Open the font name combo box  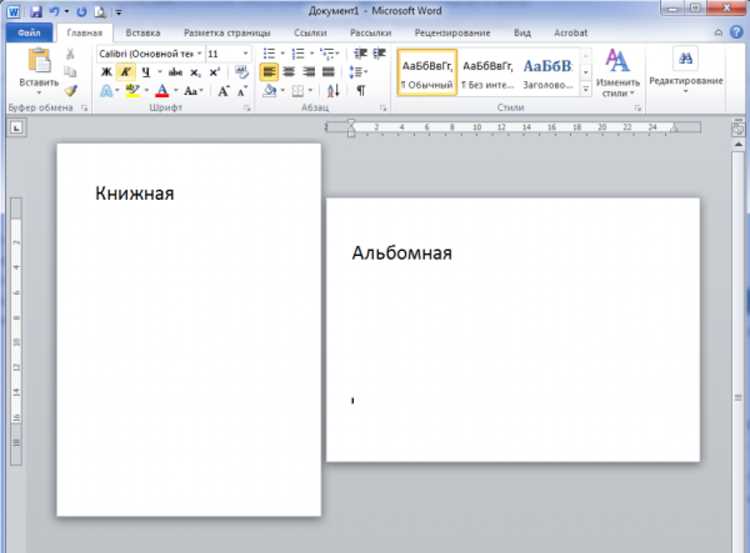coord(150,54)
